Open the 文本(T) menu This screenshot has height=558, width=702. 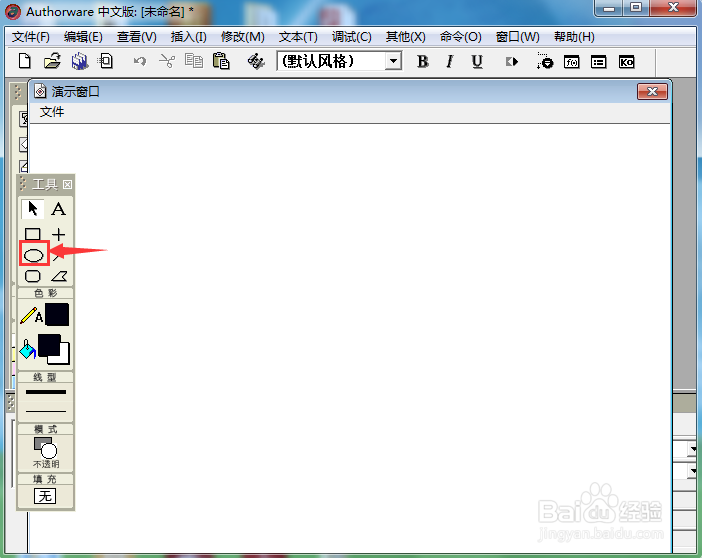(298, 37)
